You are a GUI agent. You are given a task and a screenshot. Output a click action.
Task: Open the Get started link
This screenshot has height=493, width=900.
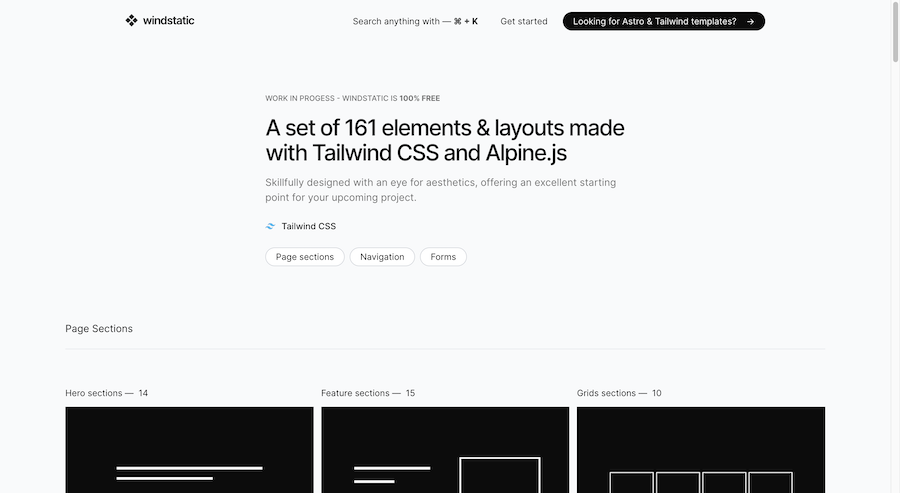pos(523,21)
